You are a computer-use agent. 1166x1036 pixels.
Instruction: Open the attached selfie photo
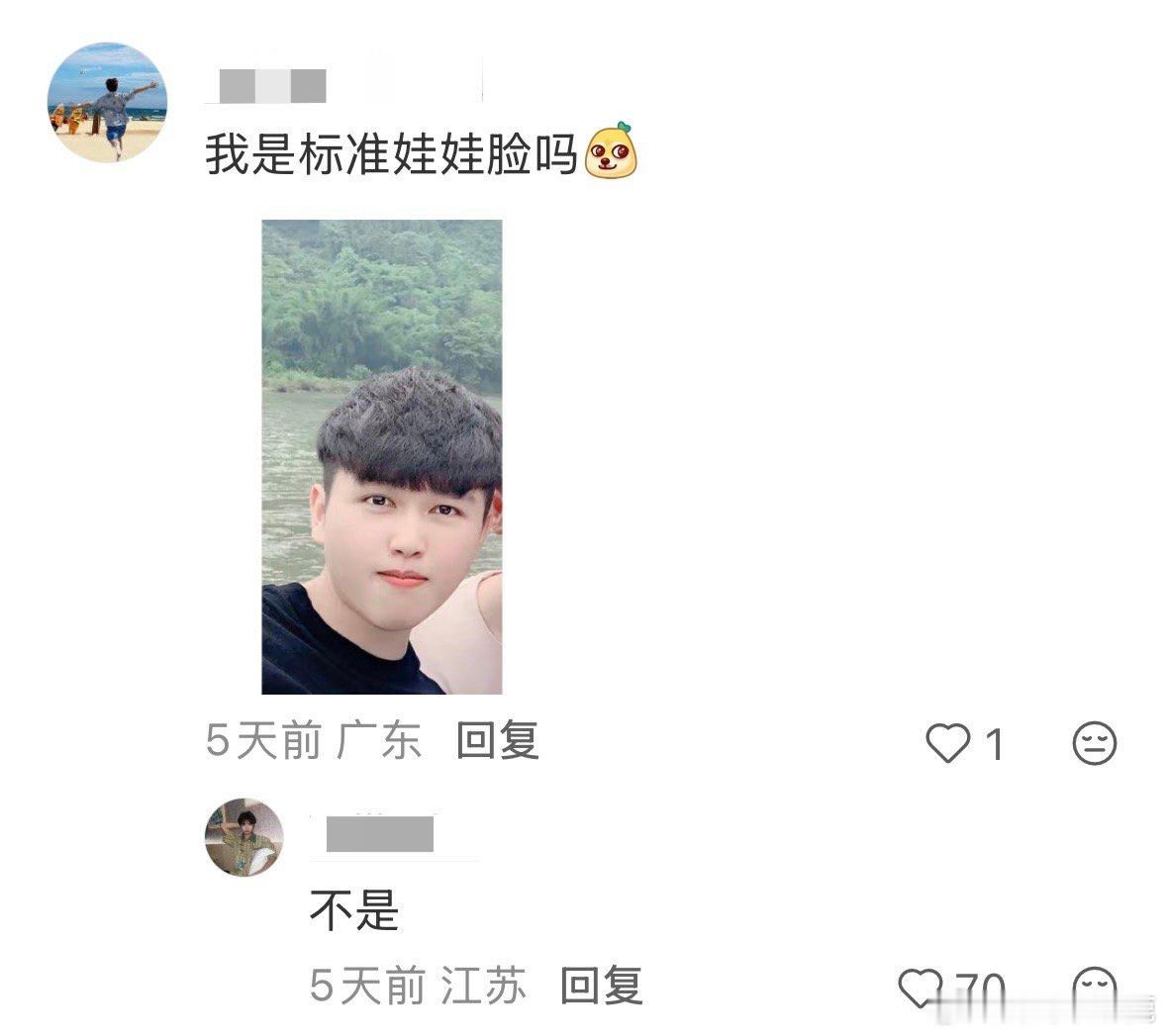tap(381, 456)
